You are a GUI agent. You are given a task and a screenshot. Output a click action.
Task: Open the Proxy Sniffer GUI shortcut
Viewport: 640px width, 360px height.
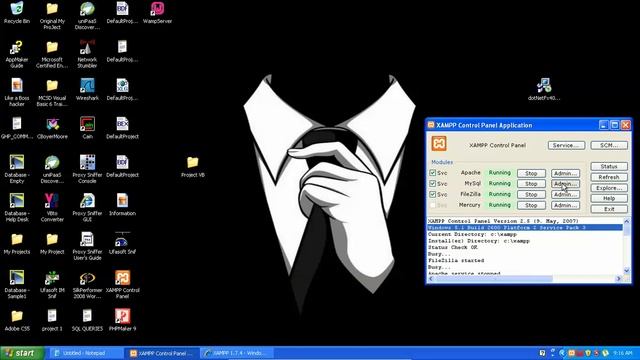pyautogui.click(x=87, y=207)
